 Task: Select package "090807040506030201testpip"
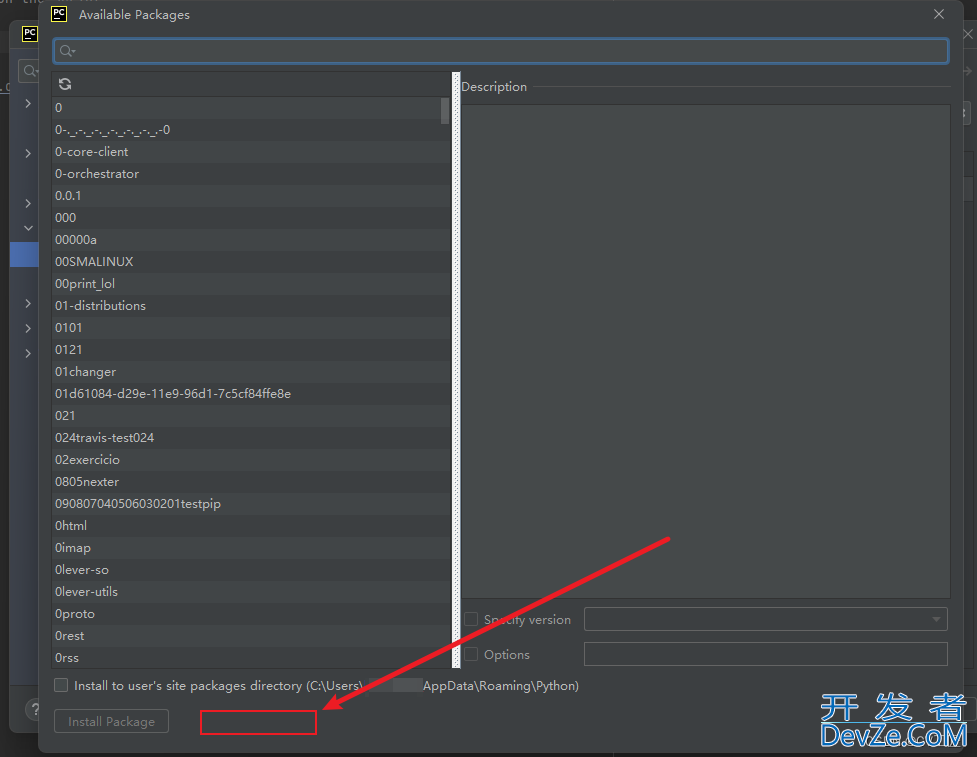tap(250, 504)
